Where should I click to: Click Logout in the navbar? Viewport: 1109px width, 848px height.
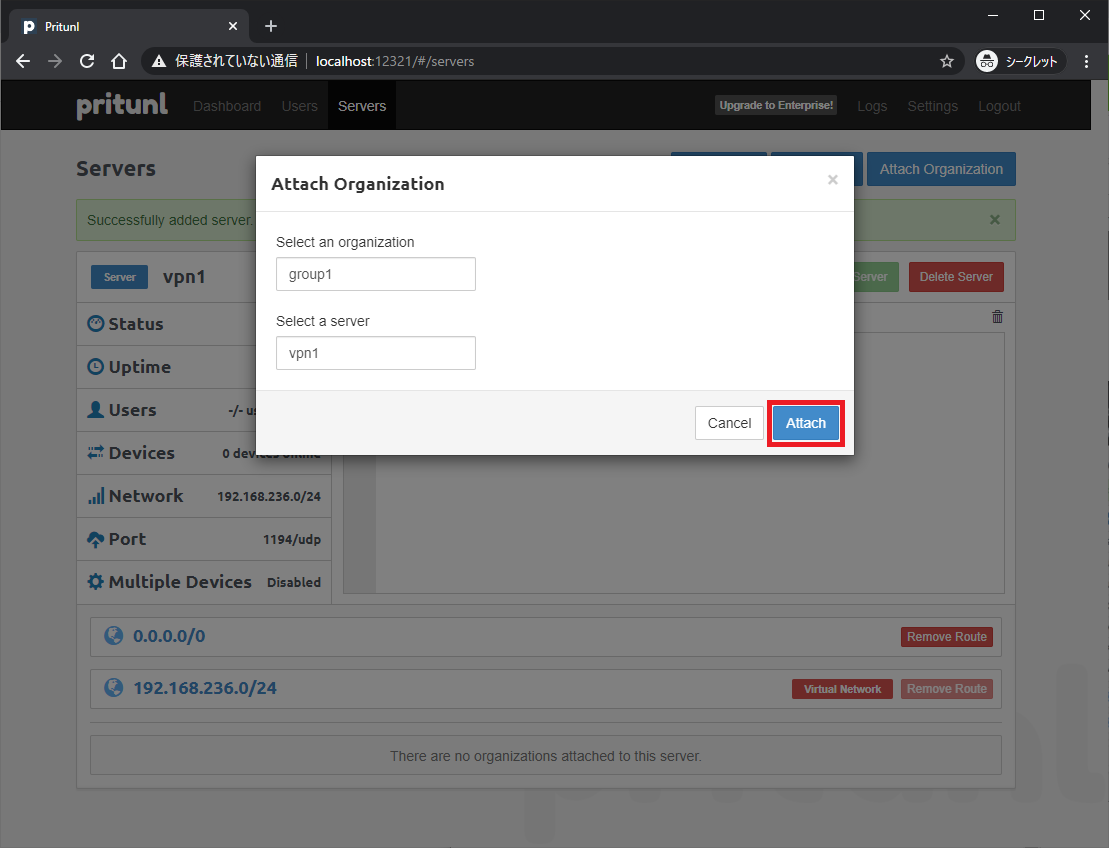(999, 106)
